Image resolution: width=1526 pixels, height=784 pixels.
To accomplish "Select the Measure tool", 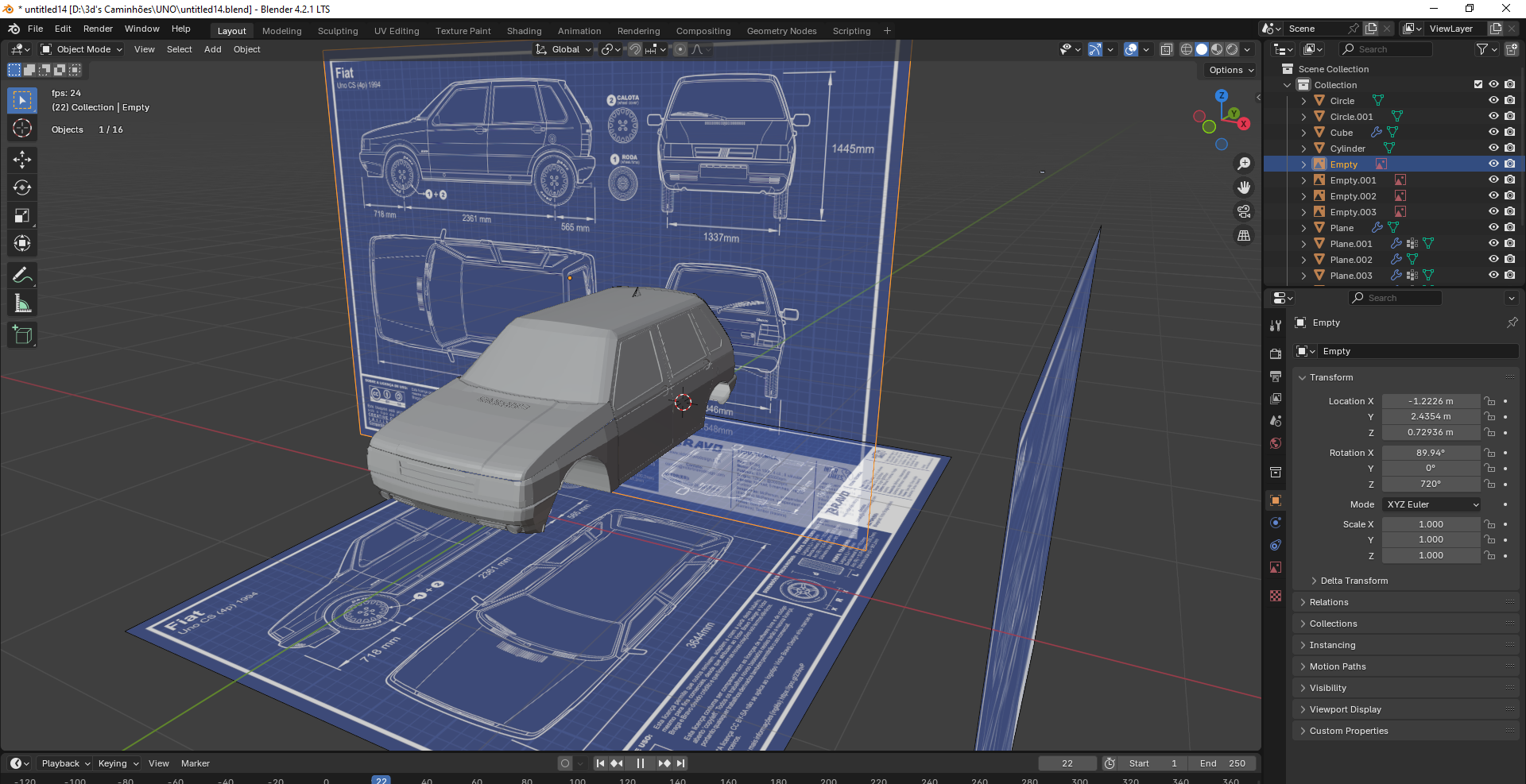I will coord(22,303).
